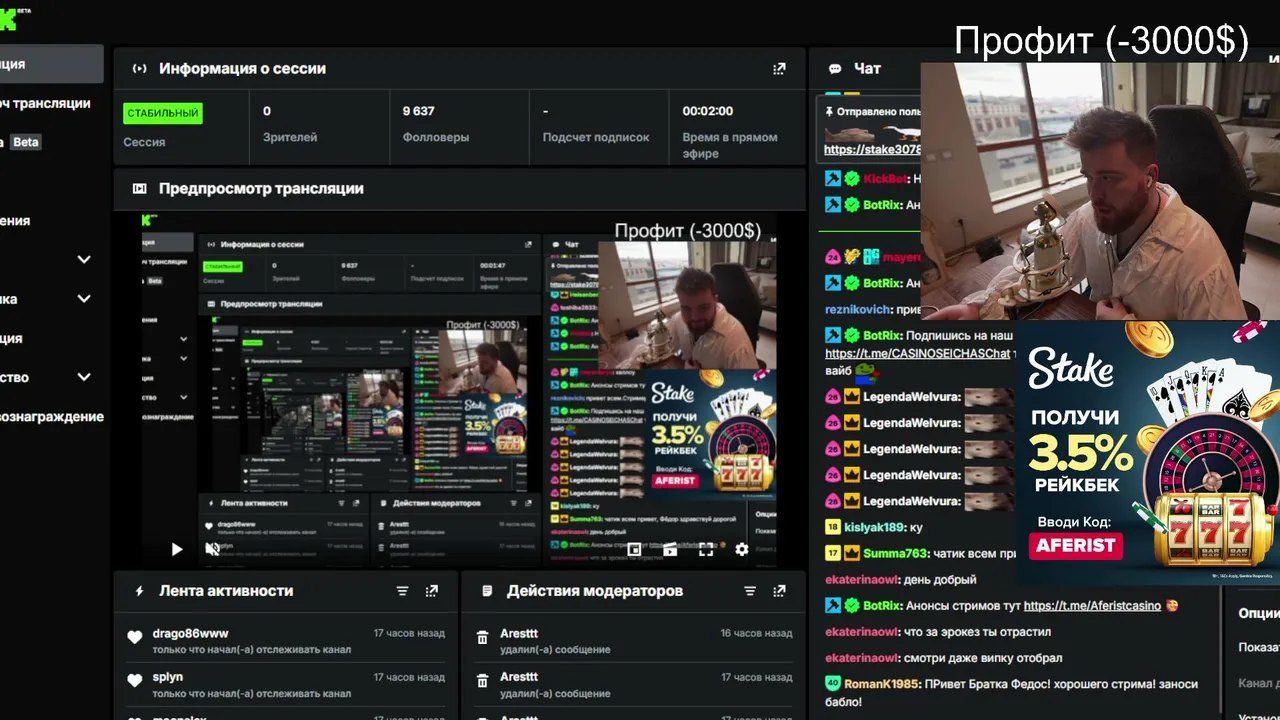
Task: Click the RomanK1985 username in chat
Action: click(x=881, y=683)
